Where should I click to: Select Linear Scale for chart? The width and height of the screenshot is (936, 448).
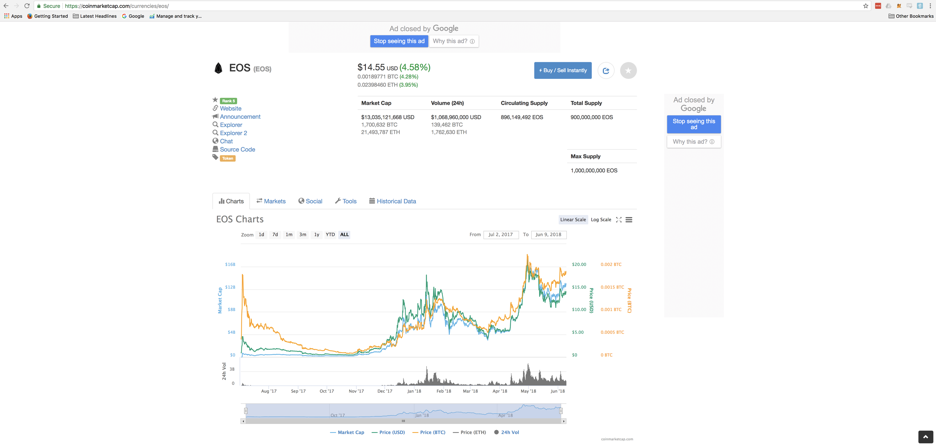tap(574, 220)
